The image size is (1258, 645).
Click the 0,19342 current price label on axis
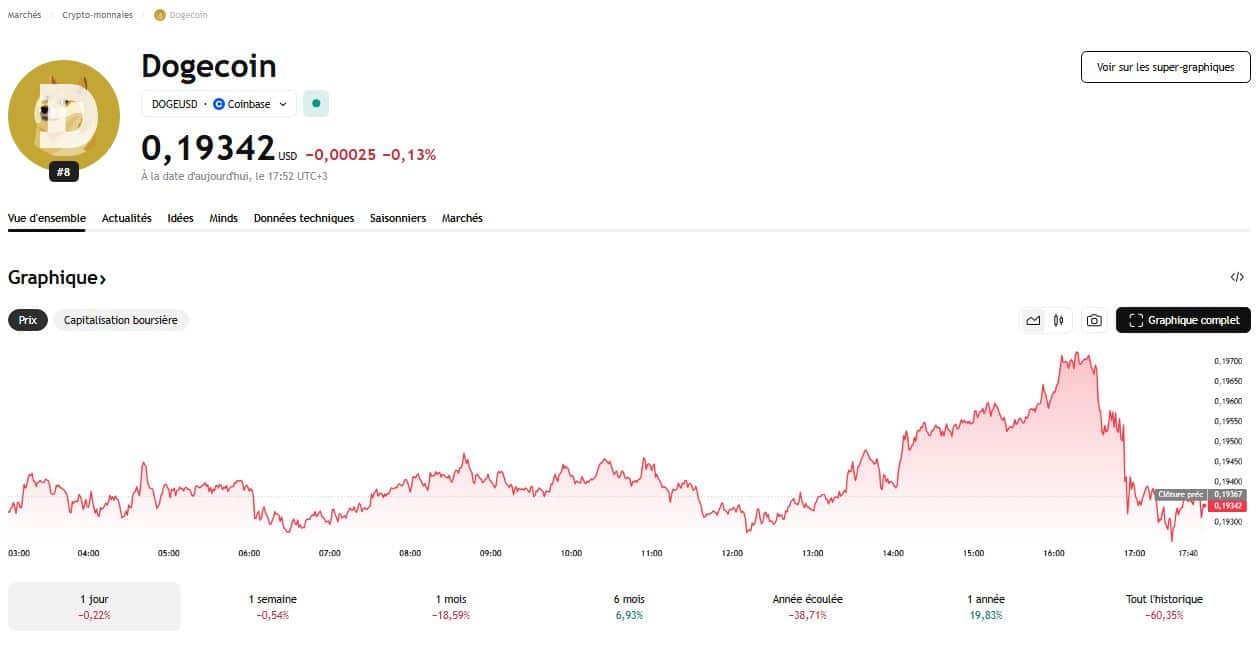point(1228,506)
